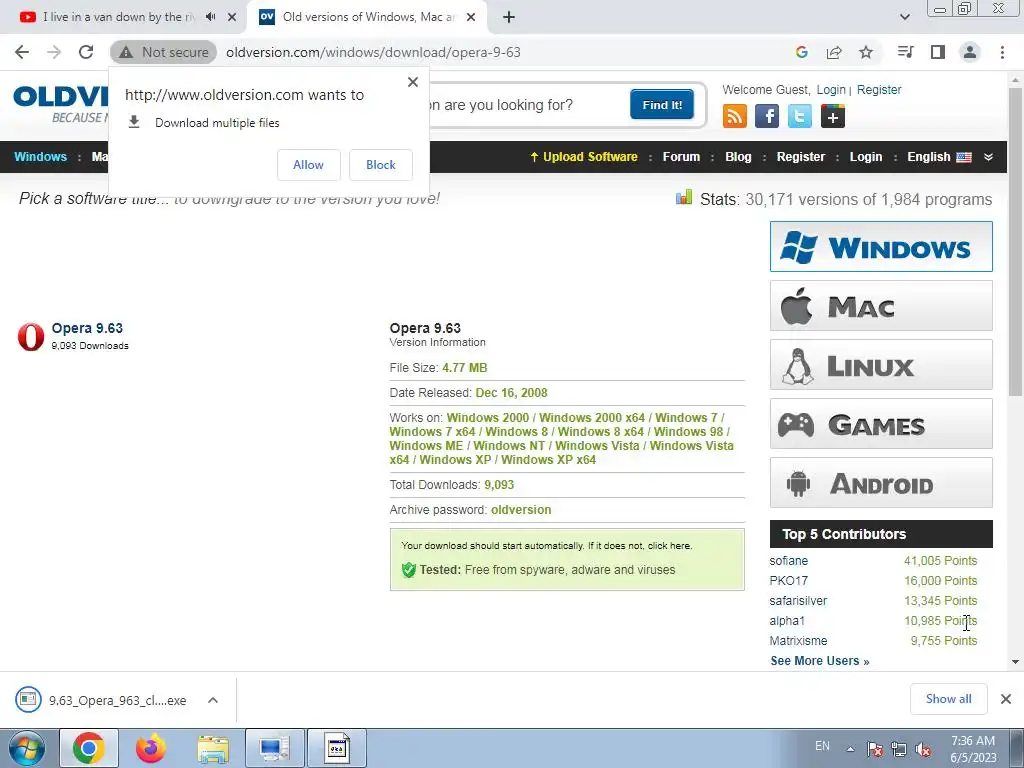Image resolution: width=1024 pixels, height=768 pixels.
Task: Click the network tray icon
Action: click(899, 750)
